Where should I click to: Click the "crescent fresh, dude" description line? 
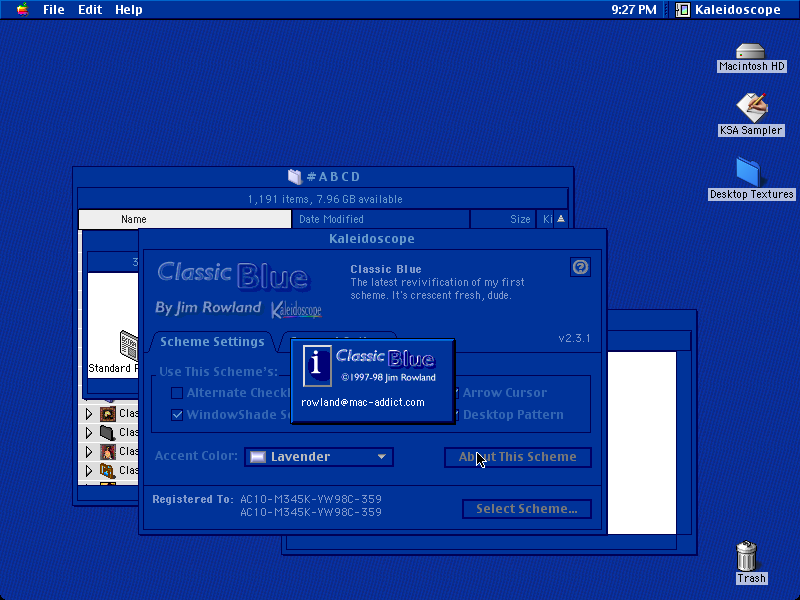431,295
